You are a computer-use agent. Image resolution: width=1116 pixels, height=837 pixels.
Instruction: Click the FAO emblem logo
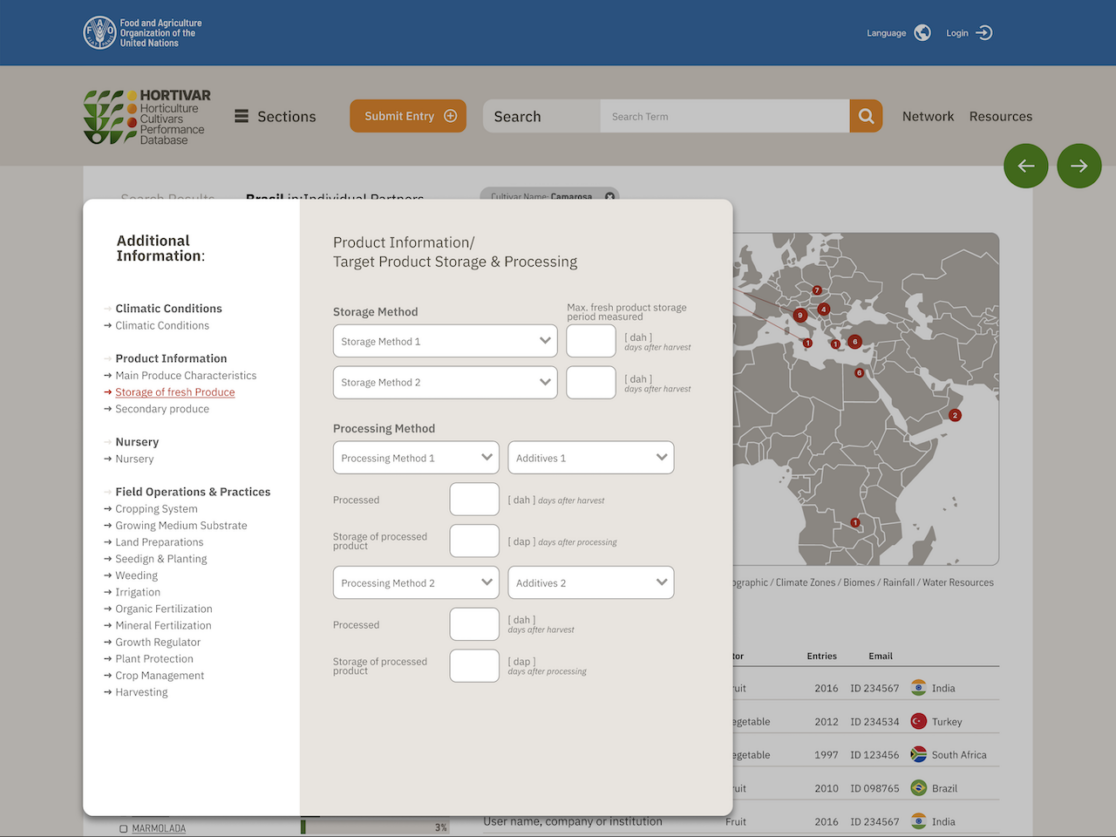[x=100, y=33]
